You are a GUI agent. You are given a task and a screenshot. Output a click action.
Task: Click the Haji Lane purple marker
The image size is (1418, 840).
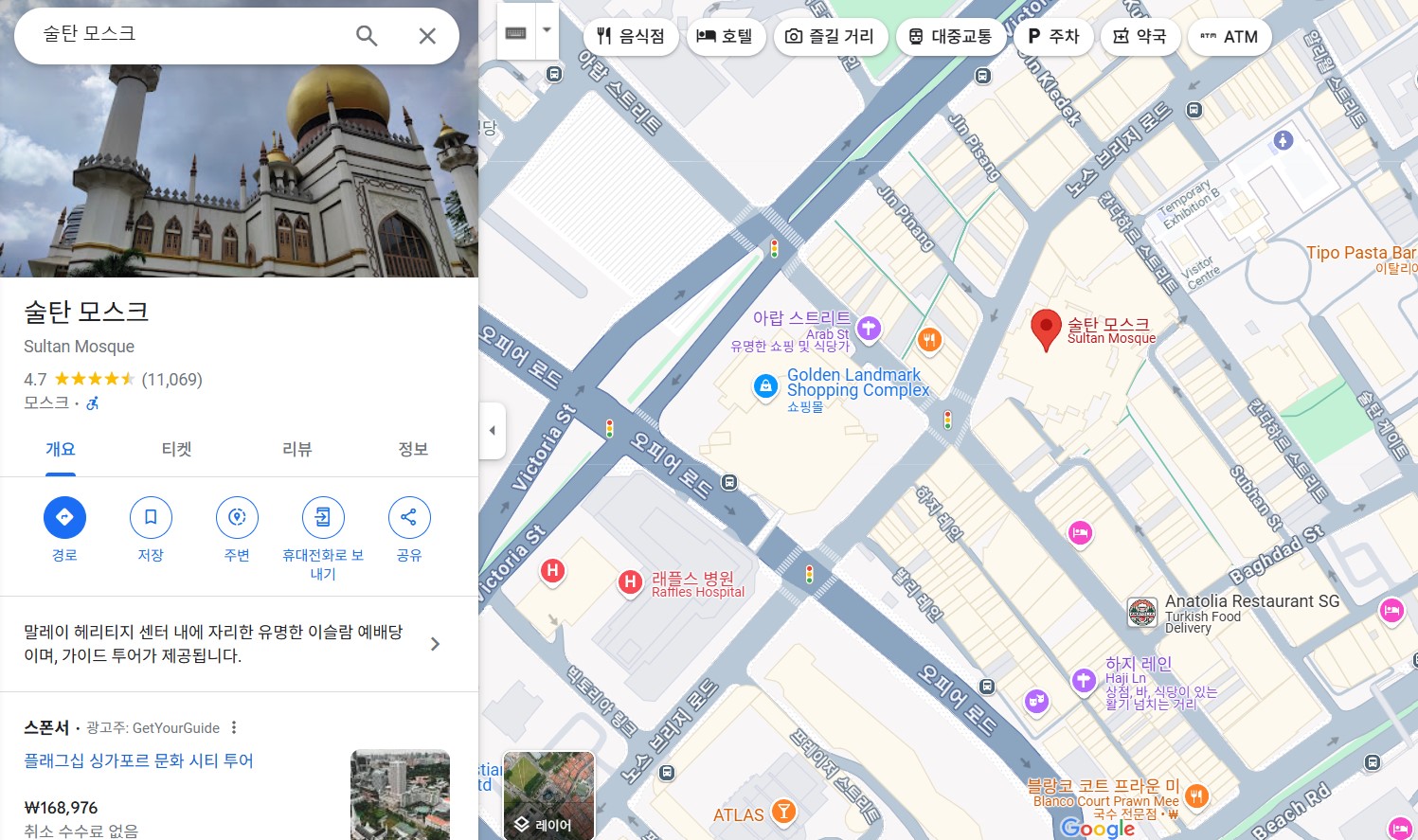[x=1084, y=679]
